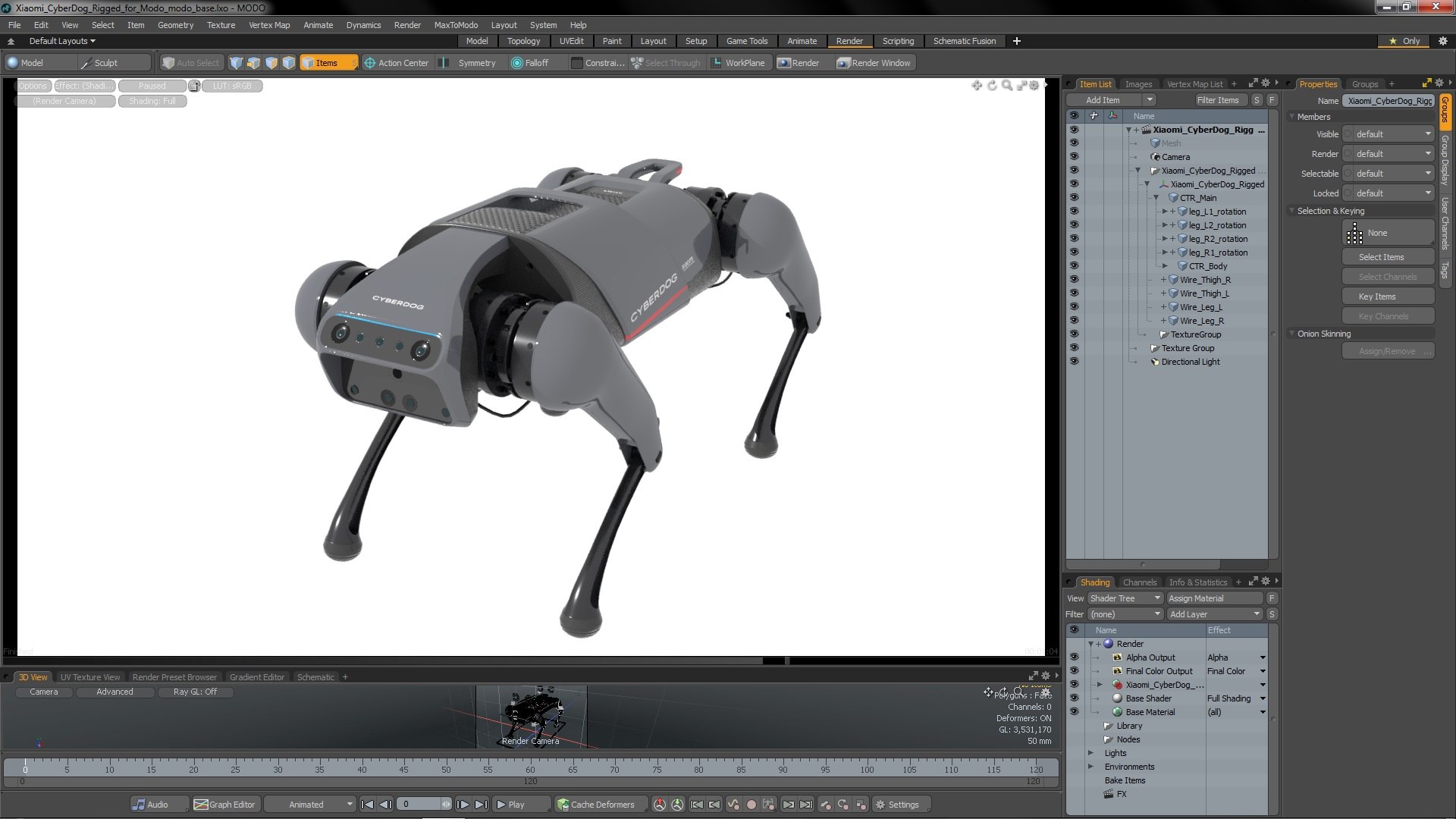Toggle Ray GL Off button

coord(195,692)
